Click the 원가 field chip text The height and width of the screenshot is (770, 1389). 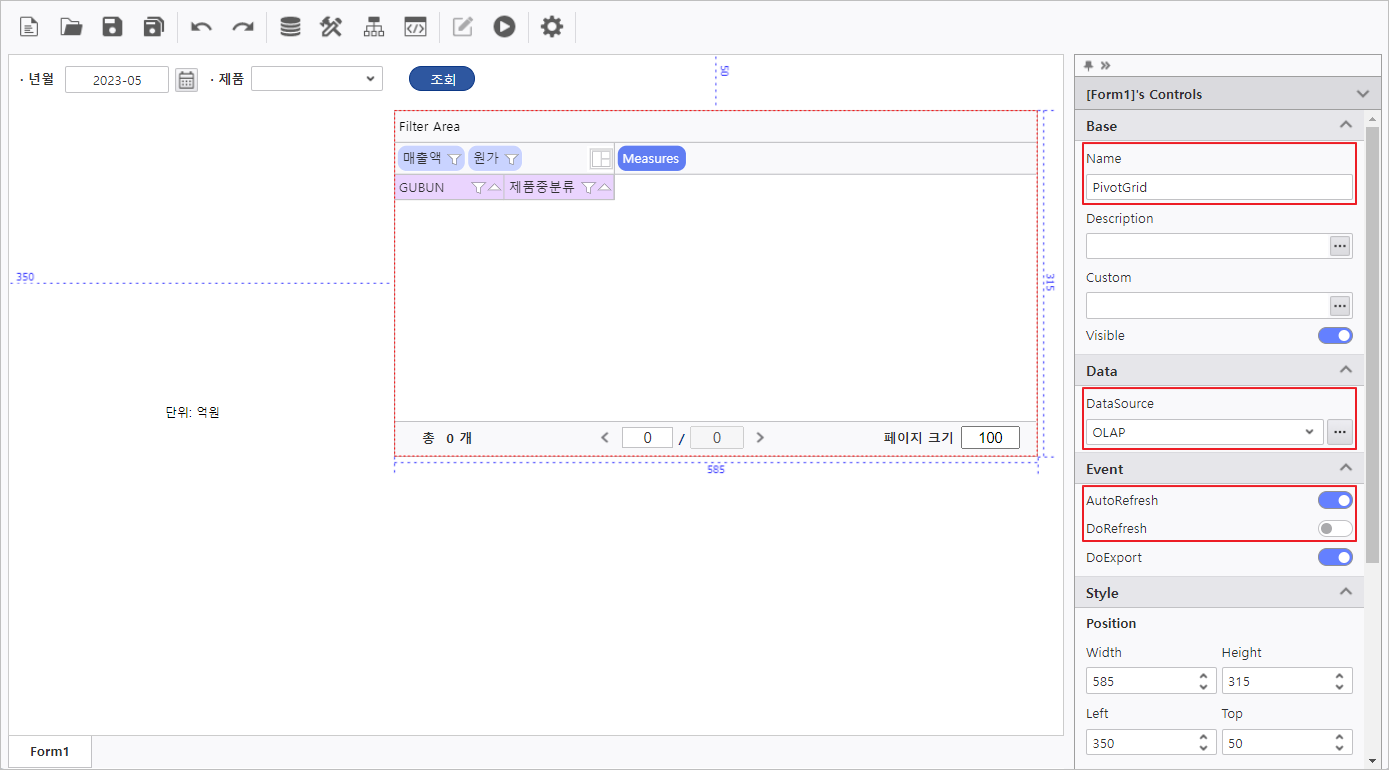[x=486, y=158]
